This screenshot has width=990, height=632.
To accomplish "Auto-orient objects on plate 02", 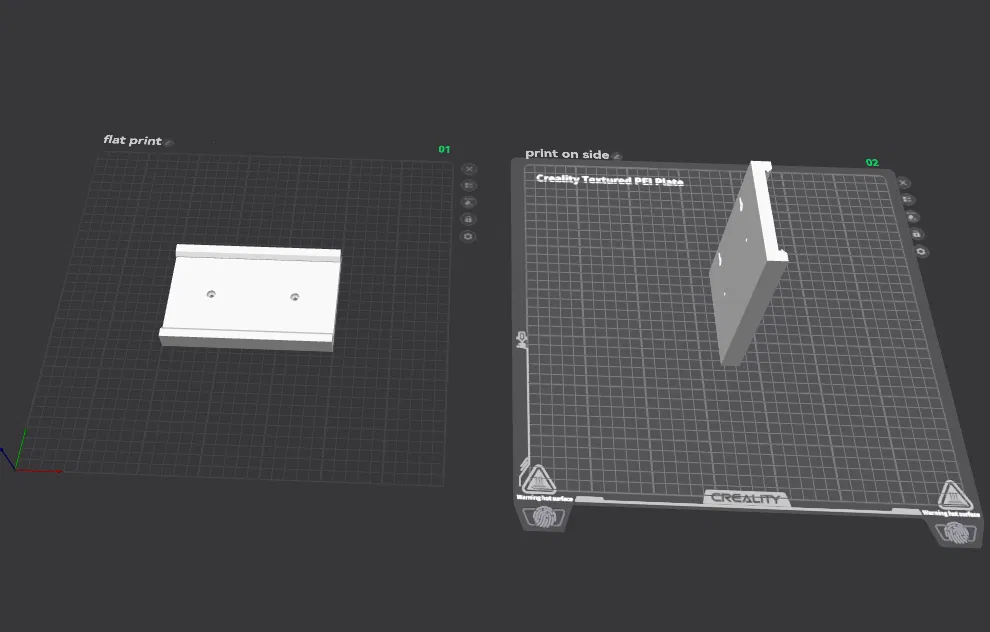I will (912, 217).
